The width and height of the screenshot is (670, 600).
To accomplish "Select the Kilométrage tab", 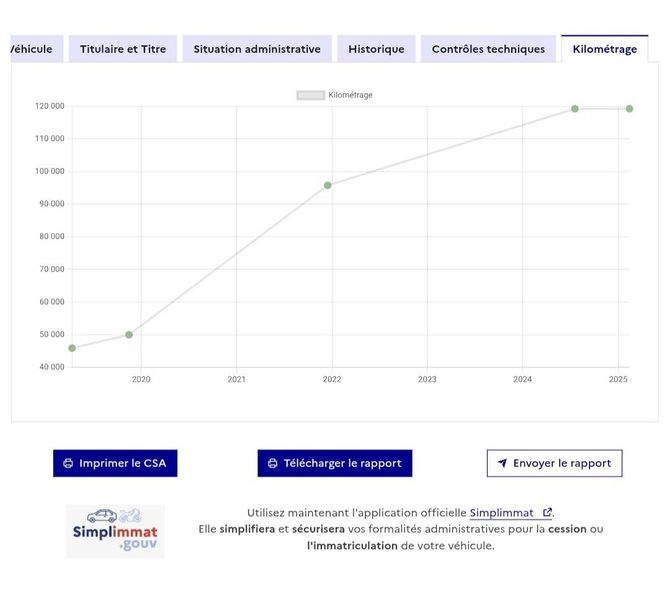I will point(605,49).
